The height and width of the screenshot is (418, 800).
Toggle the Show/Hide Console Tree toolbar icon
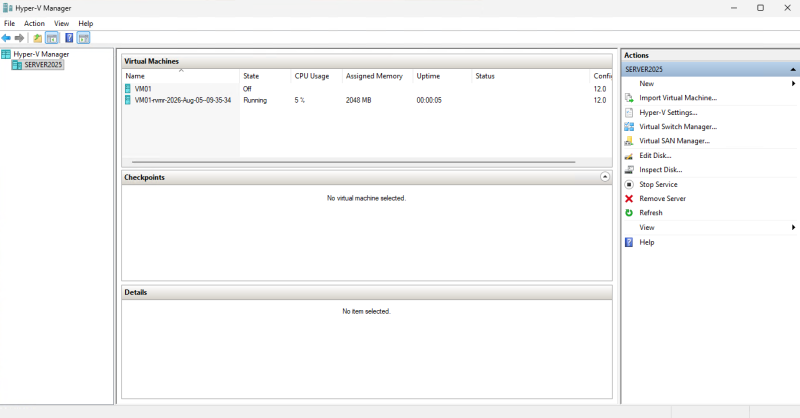(x=52, y=38)
